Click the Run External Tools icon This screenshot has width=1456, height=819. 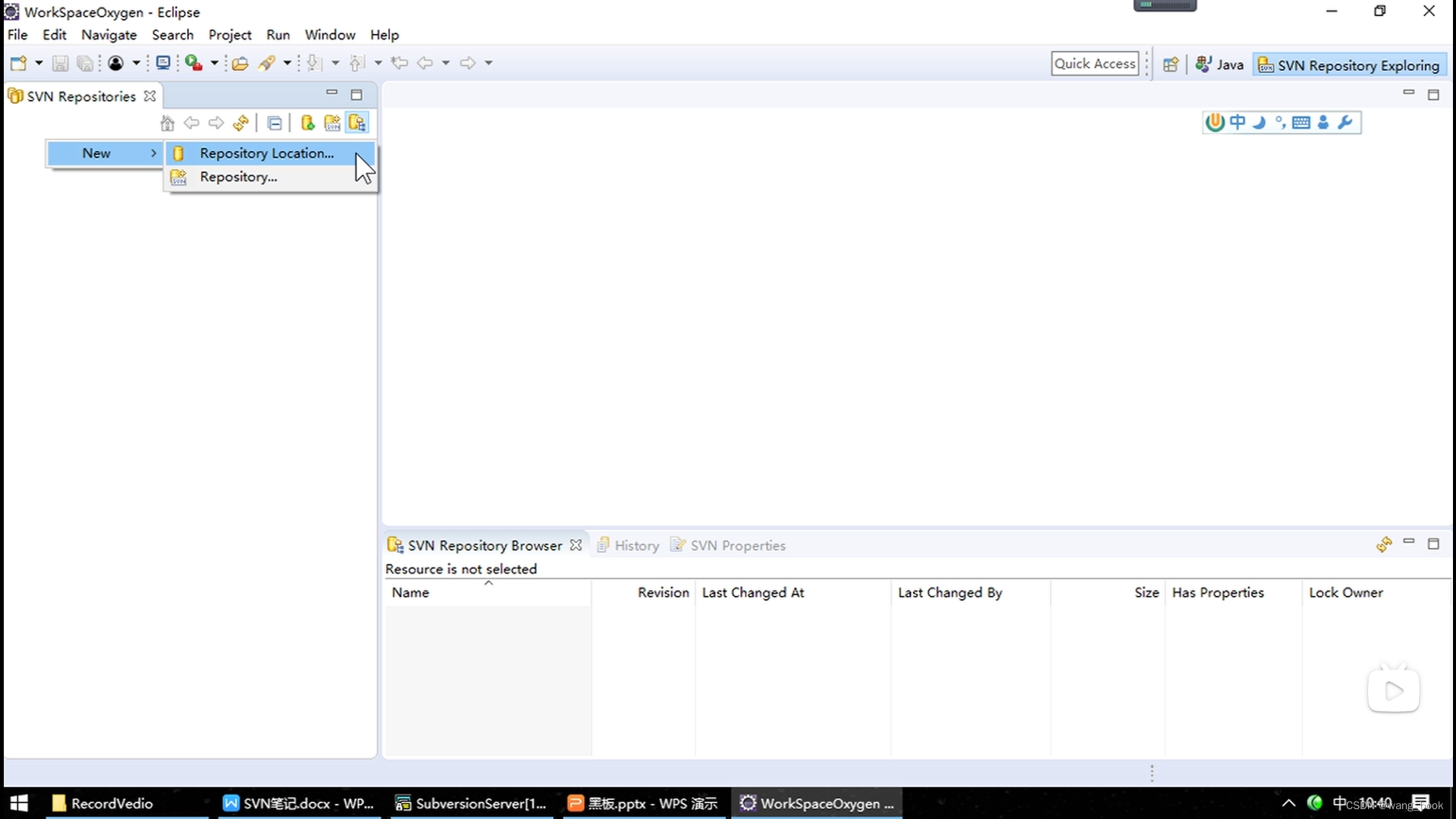193,63
